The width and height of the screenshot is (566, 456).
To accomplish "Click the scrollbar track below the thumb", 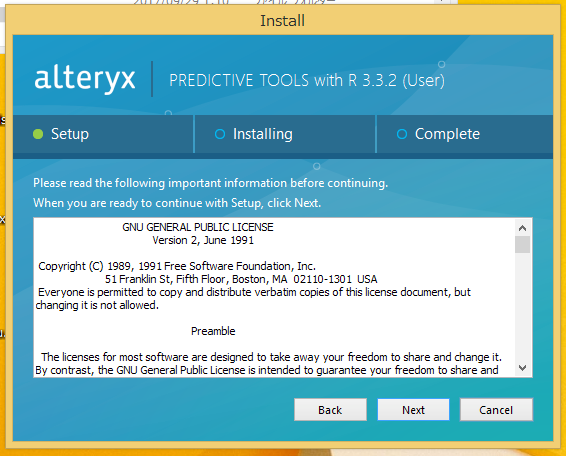I will click(522, 307).
